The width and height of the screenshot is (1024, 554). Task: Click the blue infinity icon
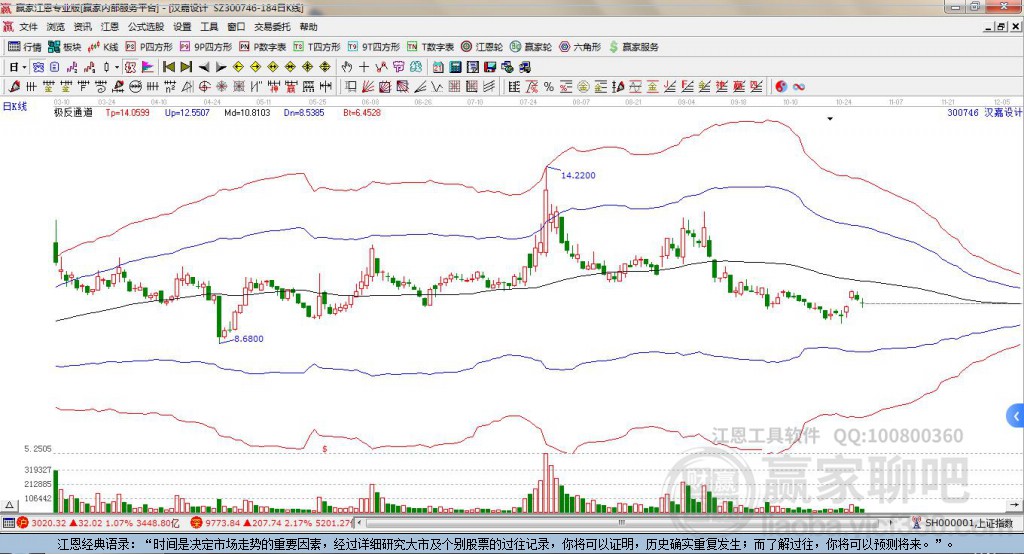coord(798,86)
